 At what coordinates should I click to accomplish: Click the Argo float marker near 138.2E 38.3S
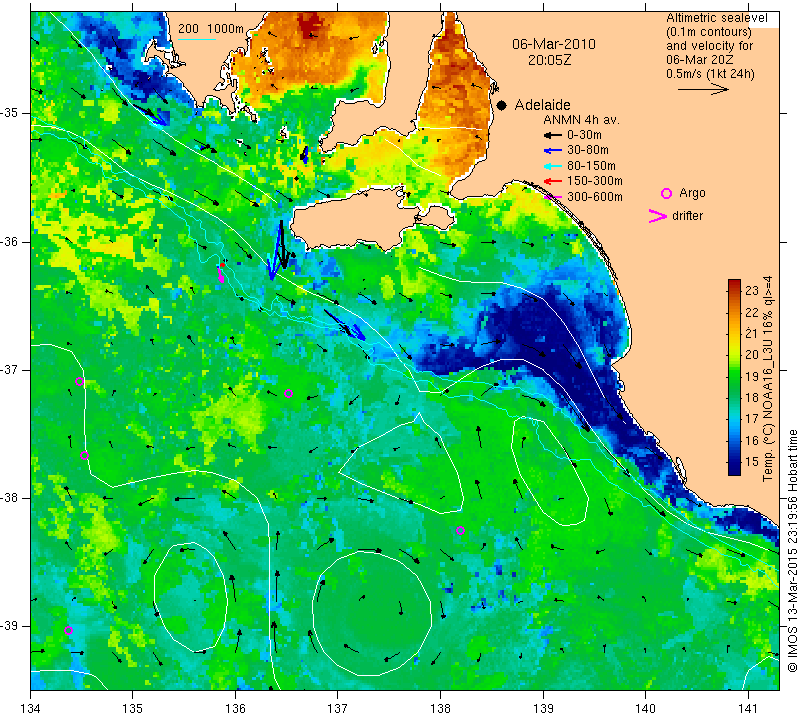pos(460,531)
